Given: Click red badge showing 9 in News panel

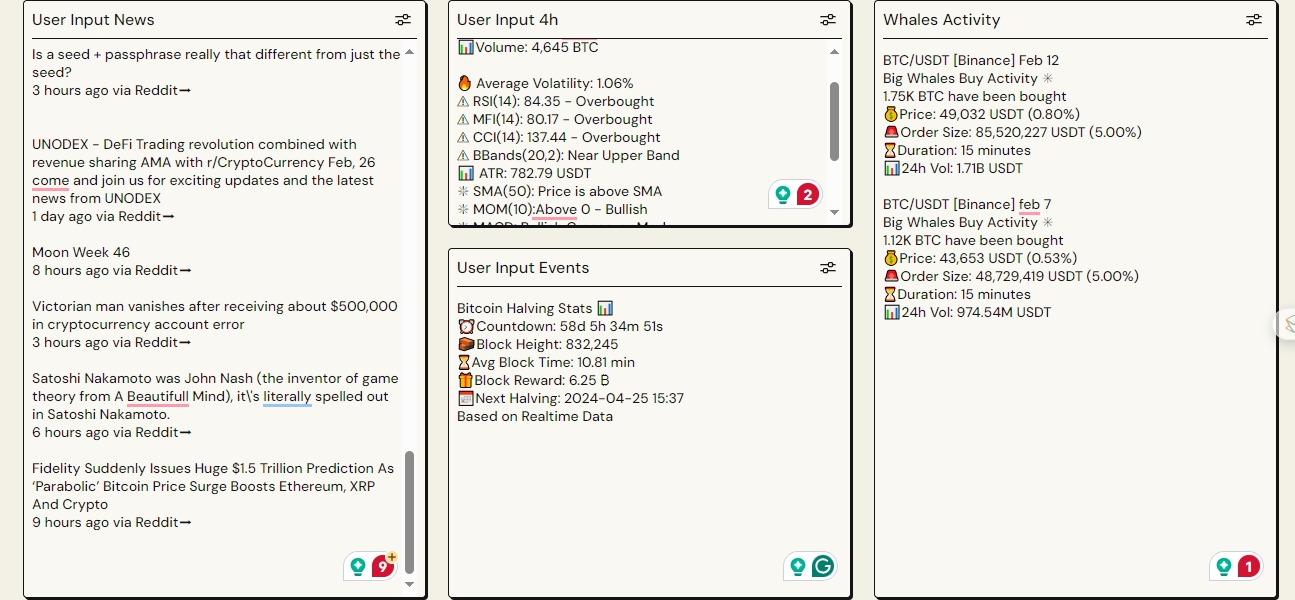Looking at the screenshot, I should point(382,567).
